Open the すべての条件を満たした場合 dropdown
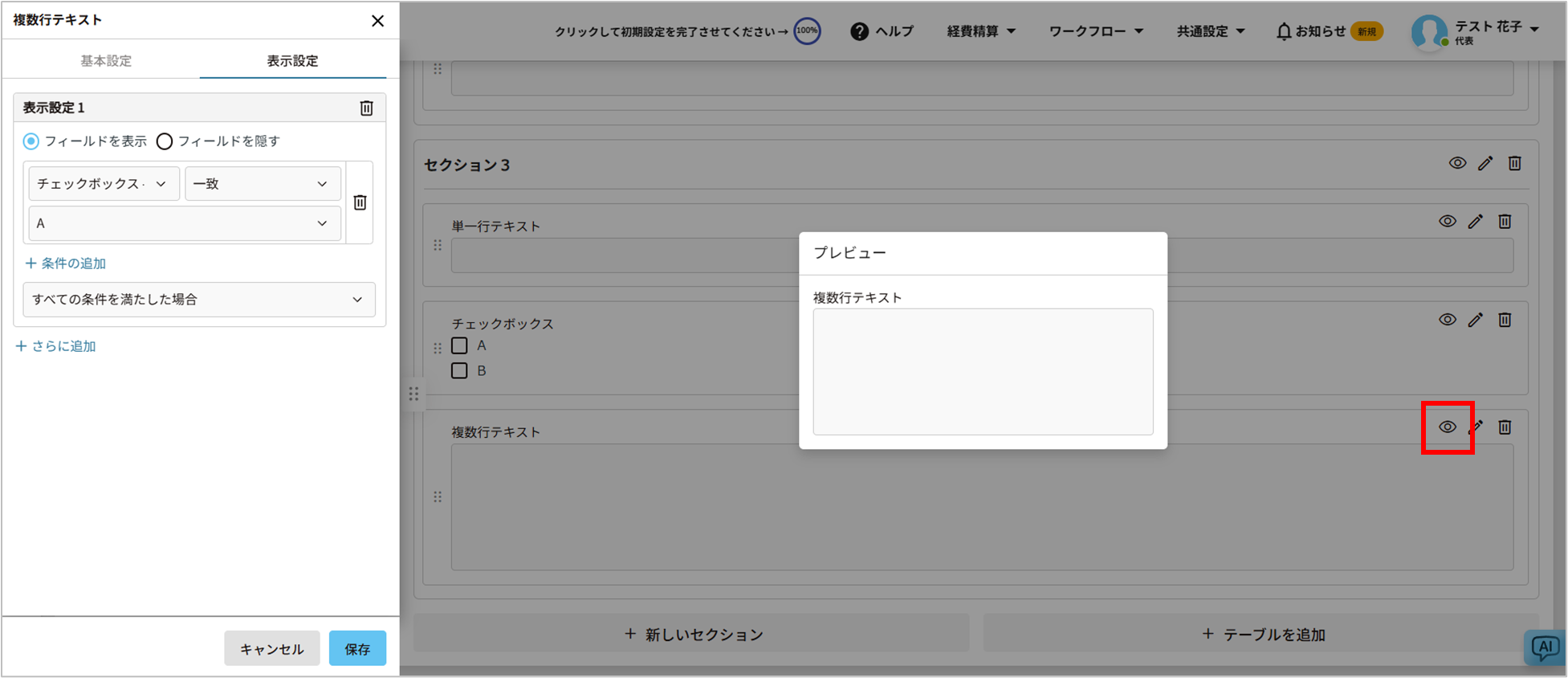This screenshot has height=678, width=1568. (198, 300)
